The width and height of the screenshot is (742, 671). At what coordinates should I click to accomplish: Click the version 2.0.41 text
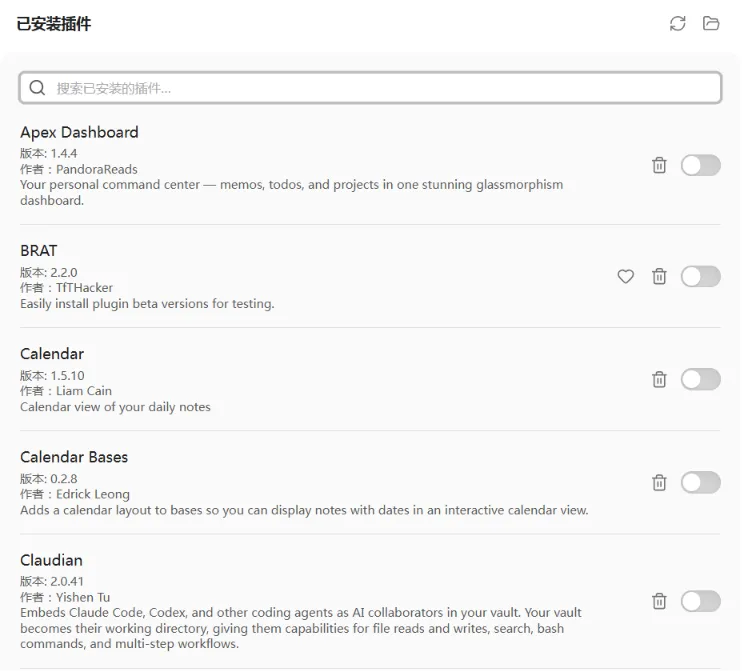coord(52,581)
